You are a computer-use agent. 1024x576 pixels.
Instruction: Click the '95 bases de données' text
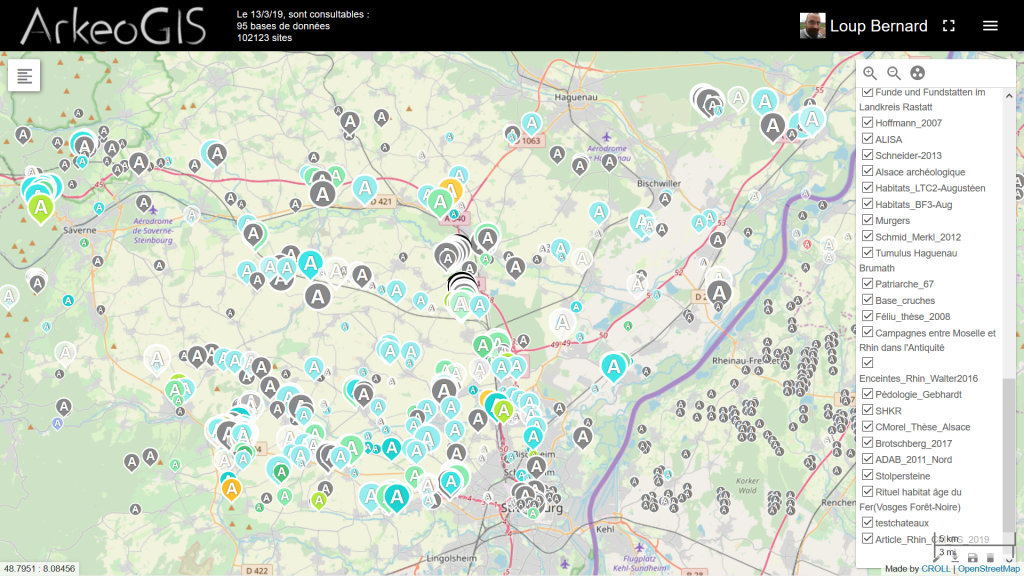click(283, 26)
